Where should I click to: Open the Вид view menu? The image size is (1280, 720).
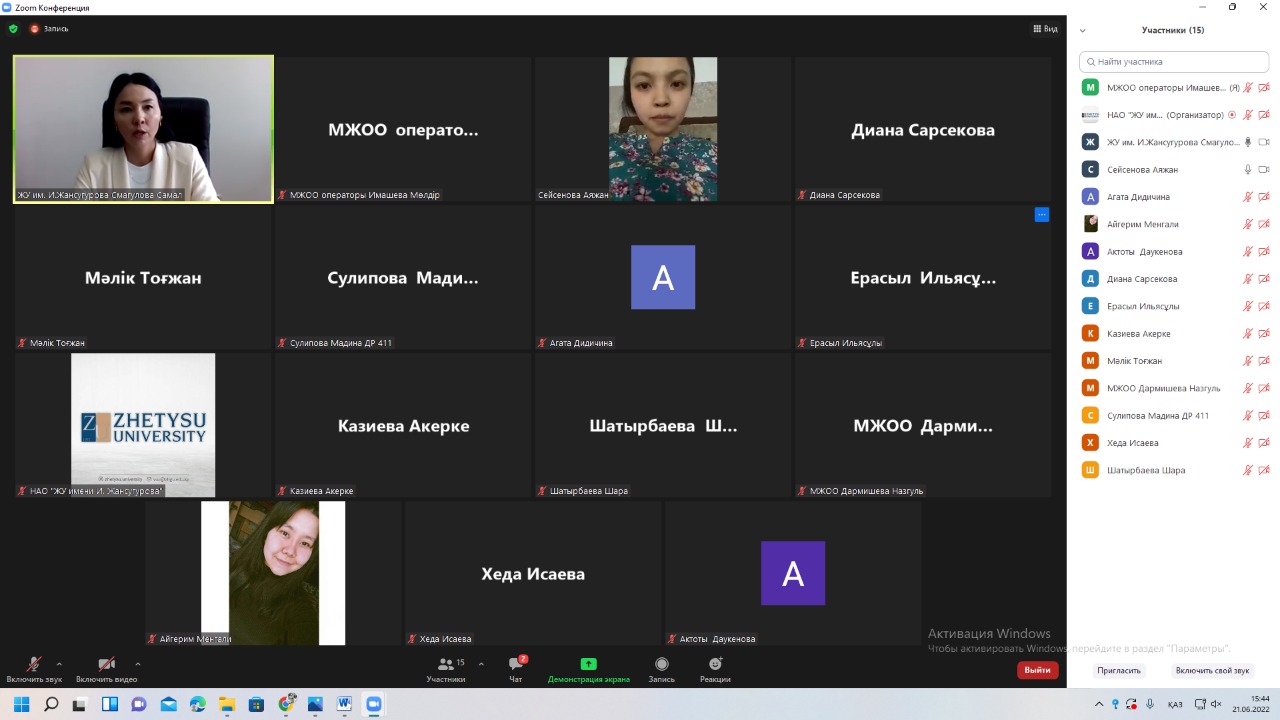(1045, 29)
